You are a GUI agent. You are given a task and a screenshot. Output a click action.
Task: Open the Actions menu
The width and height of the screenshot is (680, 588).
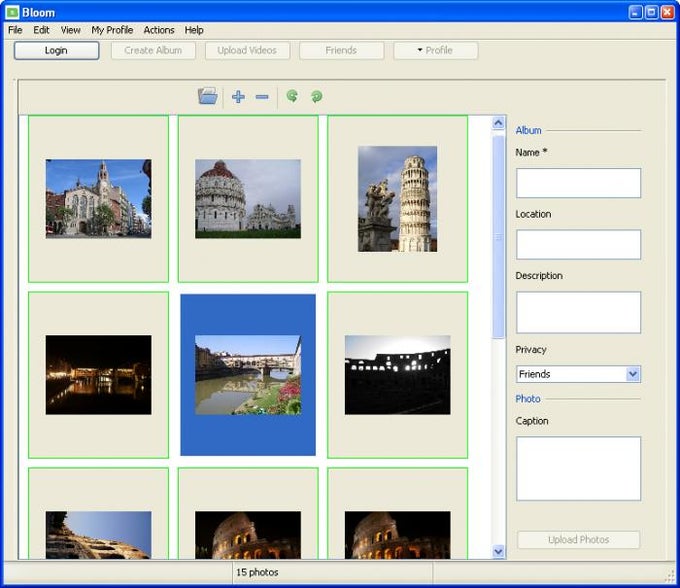click(159, 30)
